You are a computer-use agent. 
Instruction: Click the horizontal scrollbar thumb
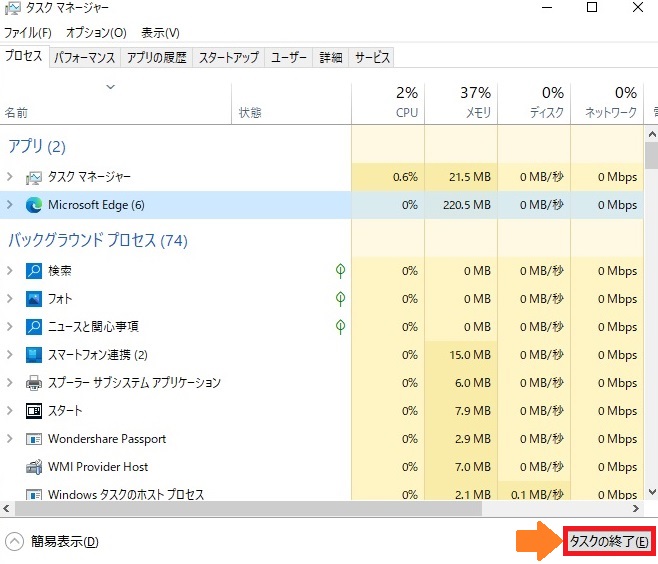[248, 509]
